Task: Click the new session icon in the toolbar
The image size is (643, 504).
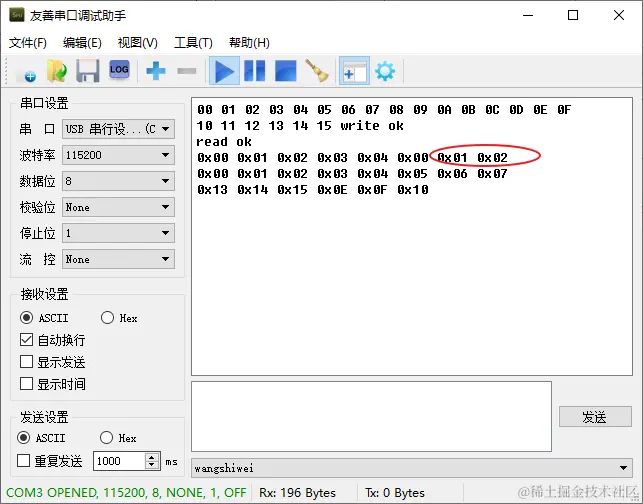Action: (x=26, y=71)
